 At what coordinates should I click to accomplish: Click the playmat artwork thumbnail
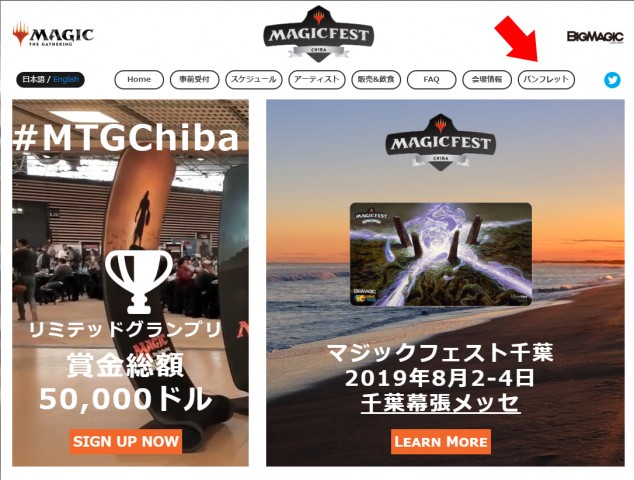[441, 254]
